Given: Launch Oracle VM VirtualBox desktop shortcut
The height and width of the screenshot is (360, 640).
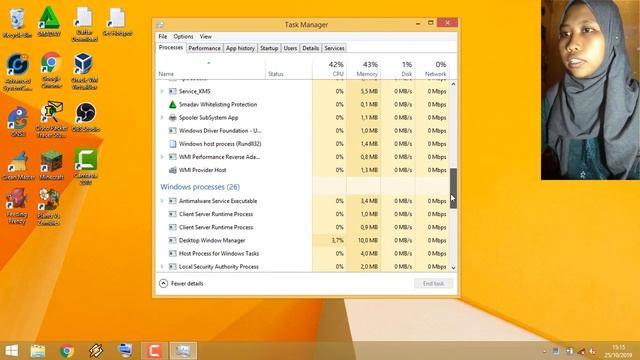Looking at the screenshot, I should tap(84, 70).
